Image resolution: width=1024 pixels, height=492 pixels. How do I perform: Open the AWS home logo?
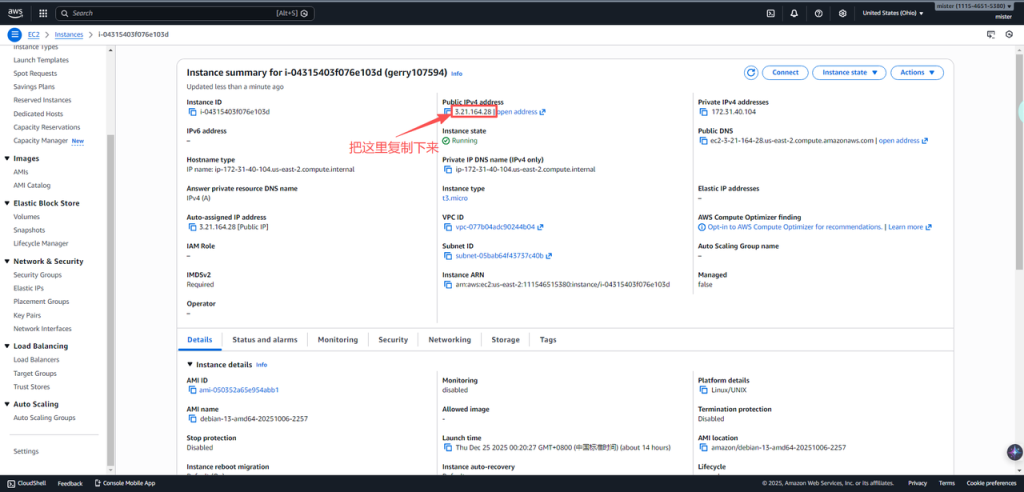(16, 12)
